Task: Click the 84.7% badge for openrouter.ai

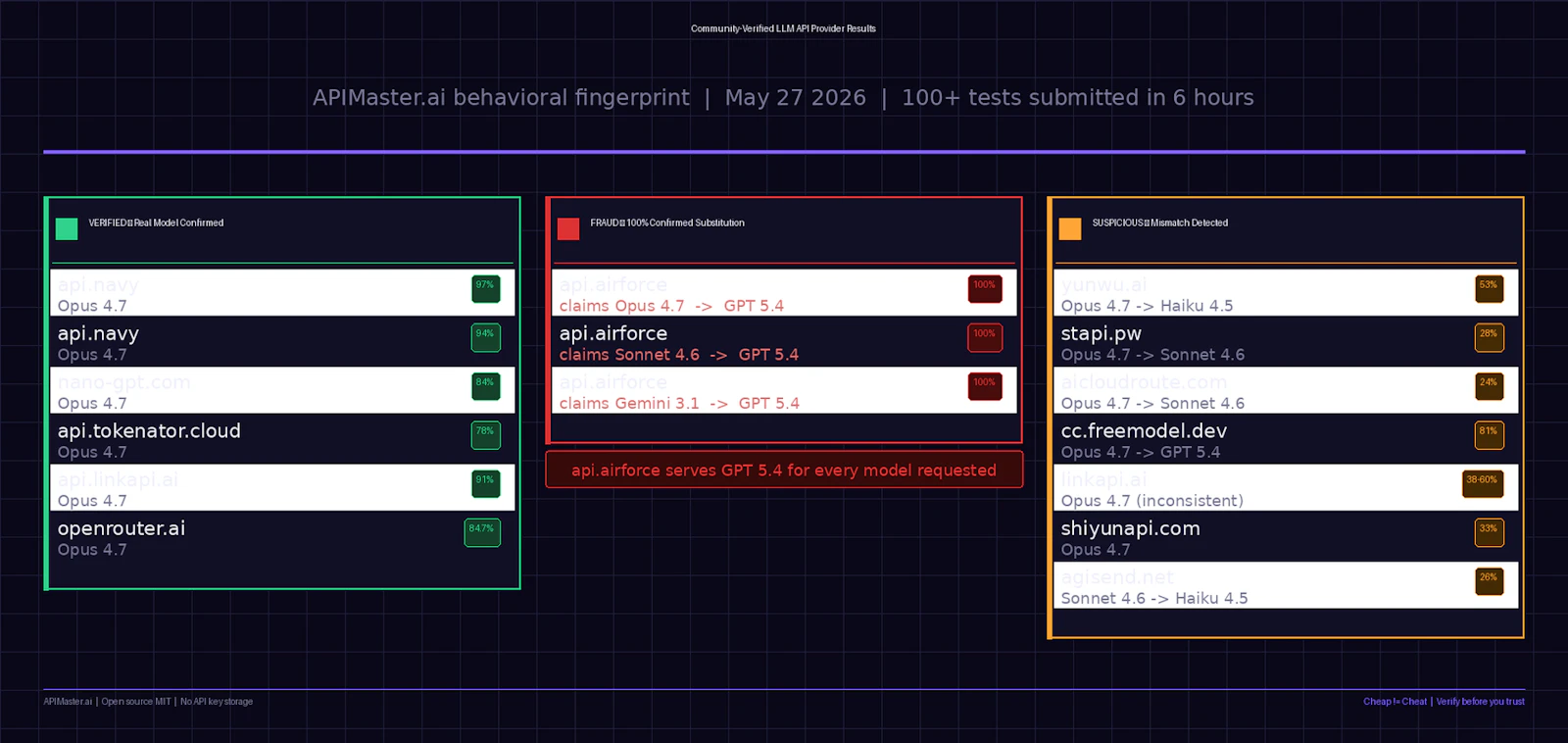Action: click(x=482, y=532)
